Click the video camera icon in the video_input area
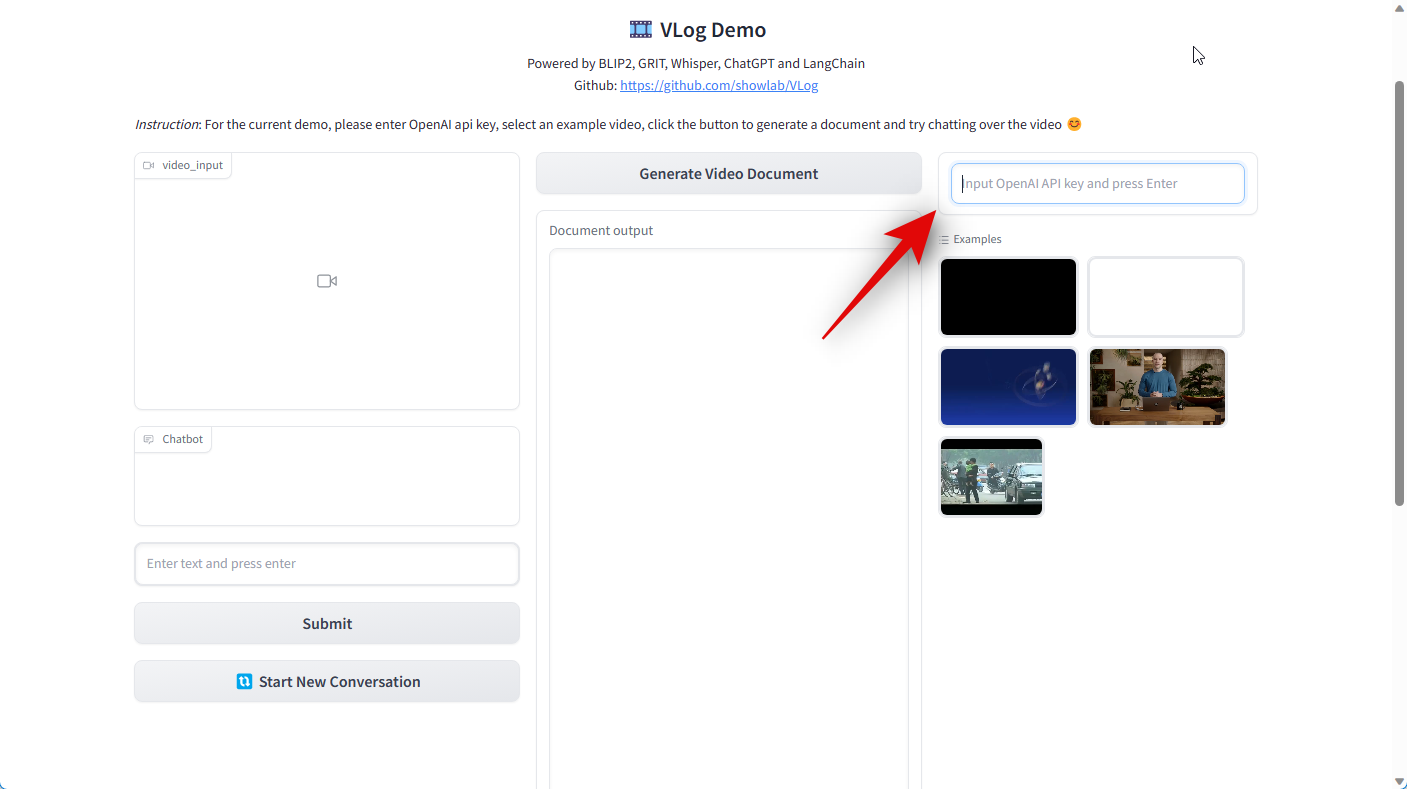This screenshot has width=1407, height=789. coord(327,281)
